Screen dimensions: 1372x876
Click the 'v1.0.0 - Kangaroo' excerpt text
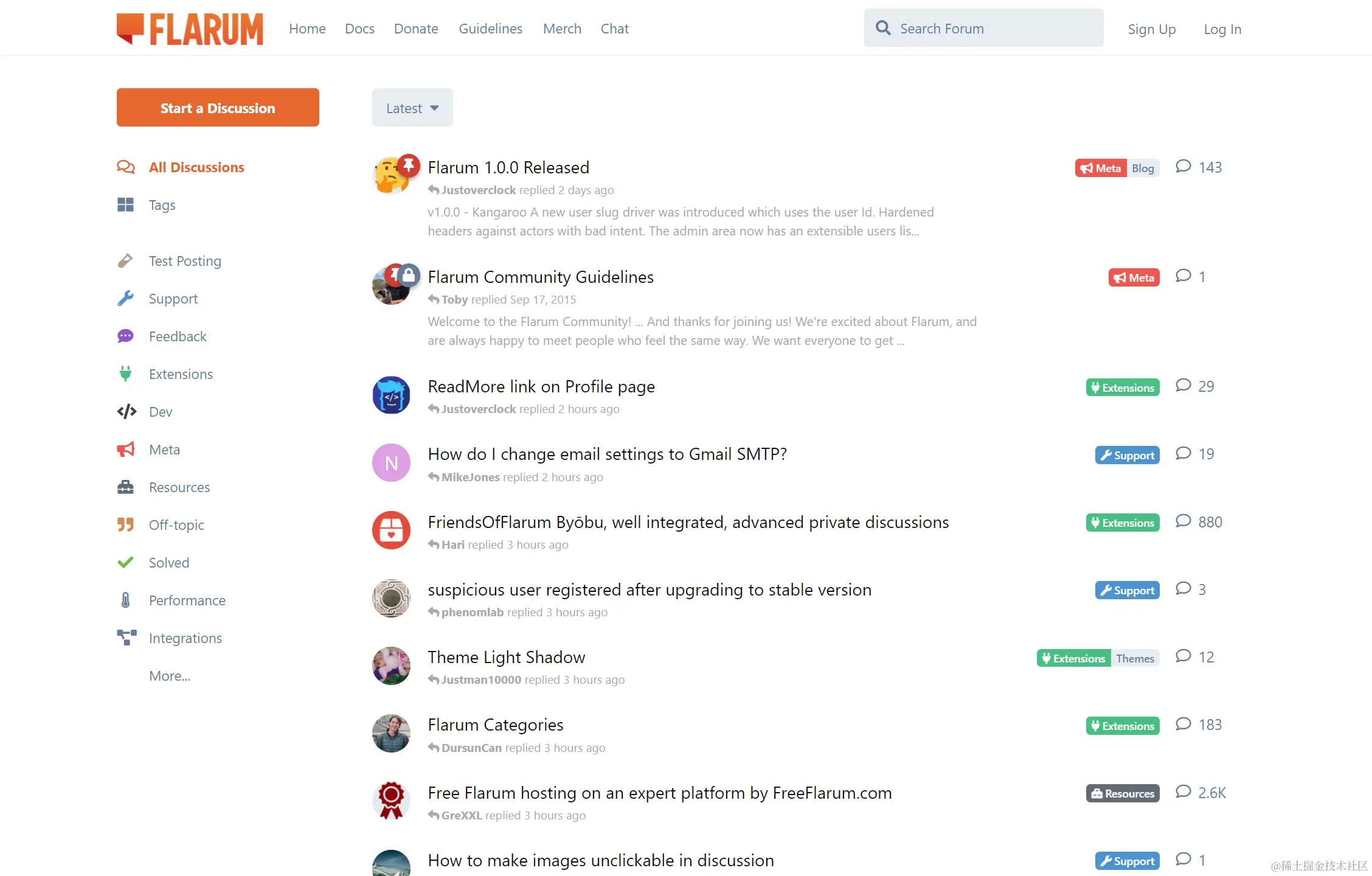pos(681,221)
